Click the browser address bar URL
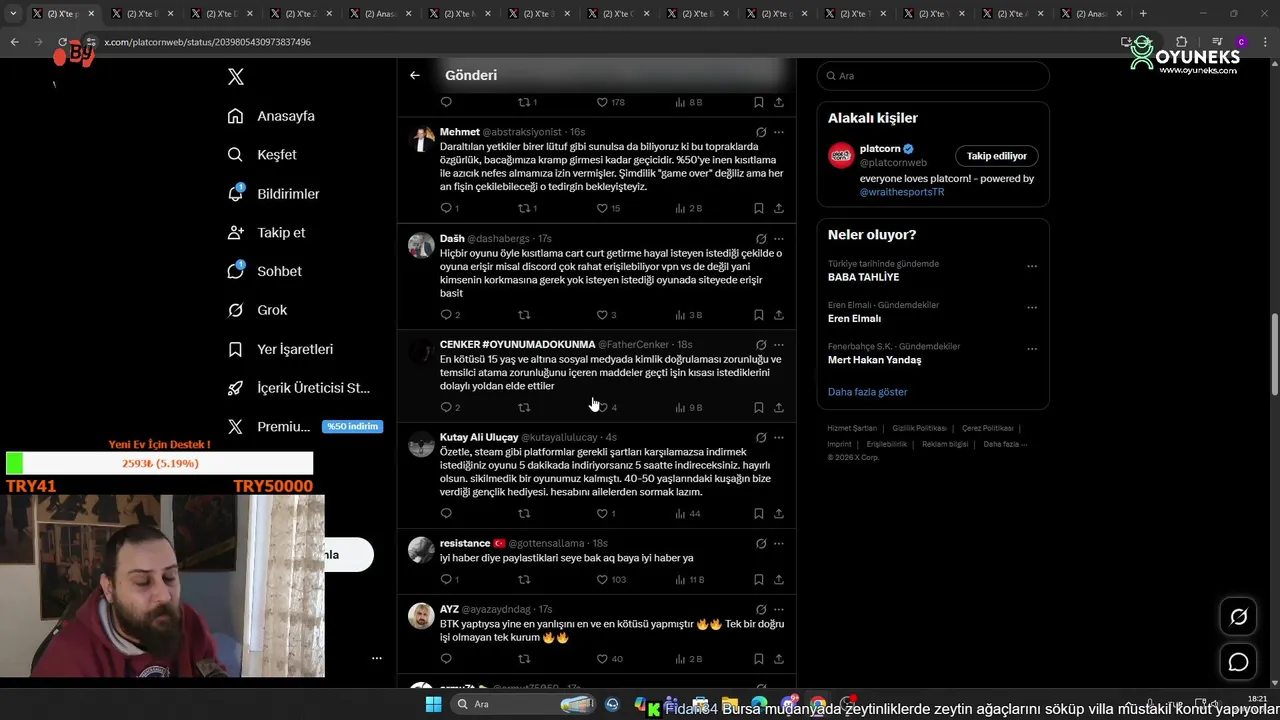 (207, 42)
